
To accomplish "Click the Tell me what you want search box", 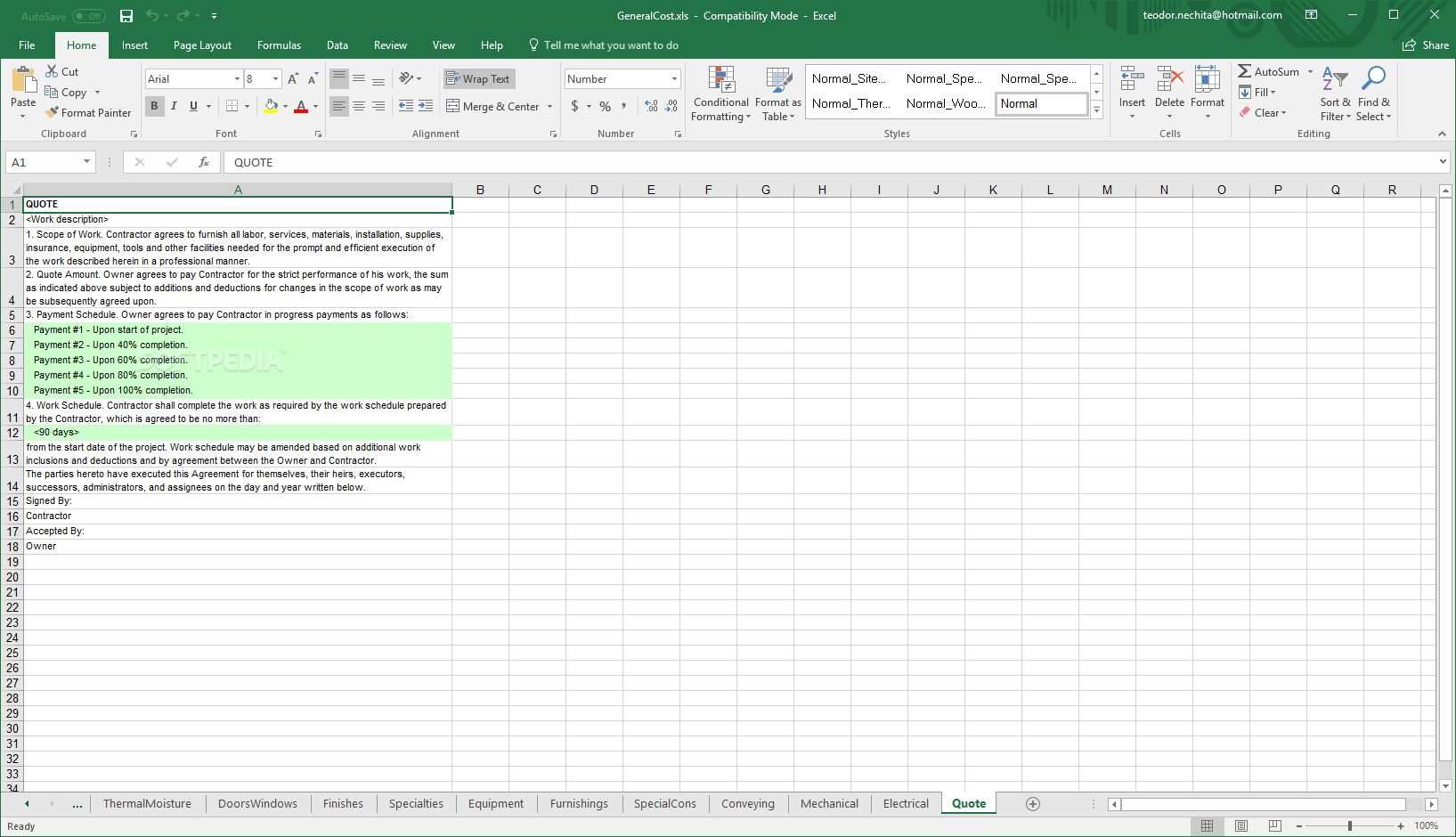I will pyautogui.click(x=604, y=45).
